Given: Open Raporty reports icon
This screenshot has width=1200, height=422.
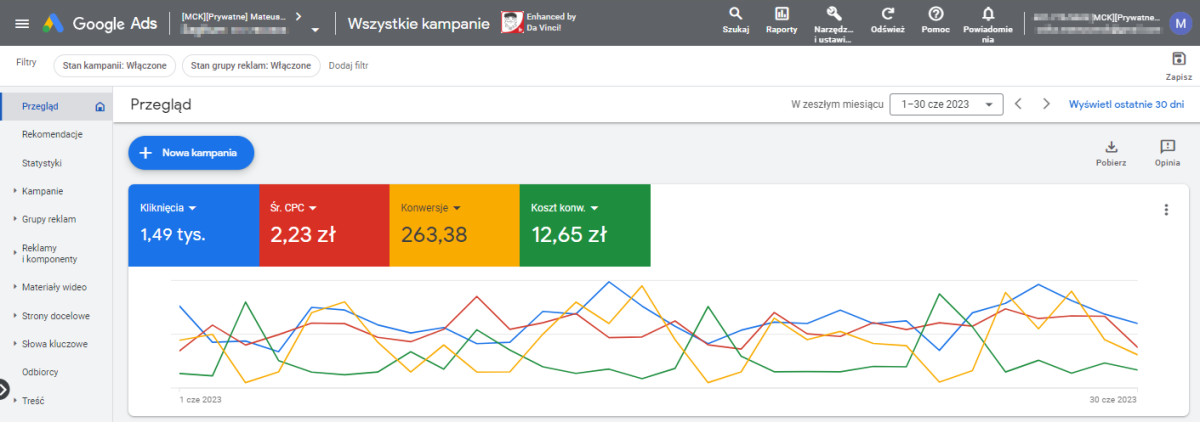Looking at the screenshot, I should (x=781, y=14).
